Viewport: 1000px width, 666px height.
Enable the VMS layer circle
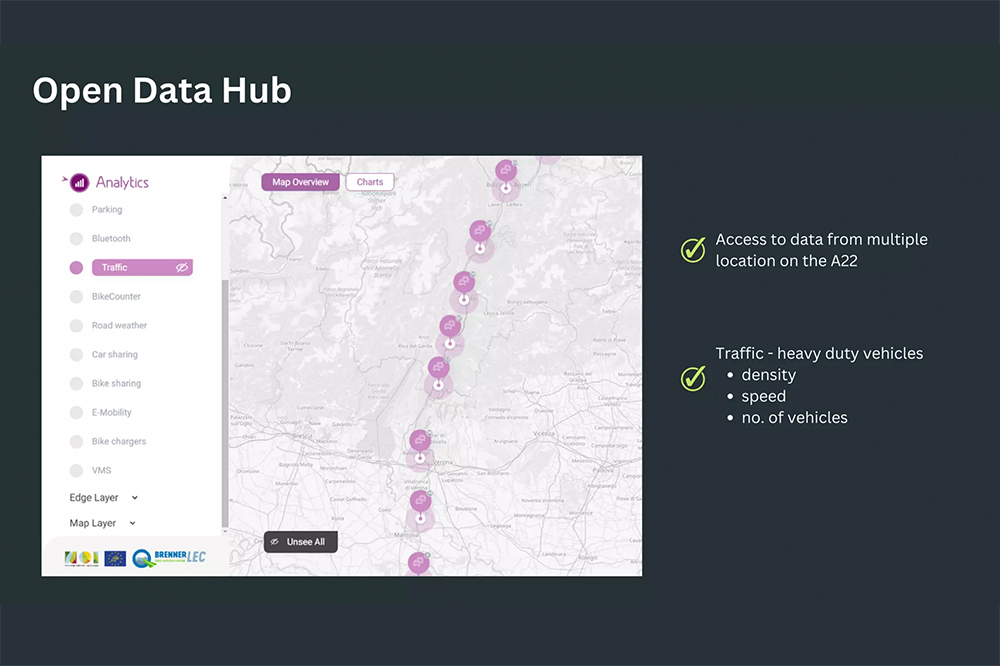click(77, 471)
